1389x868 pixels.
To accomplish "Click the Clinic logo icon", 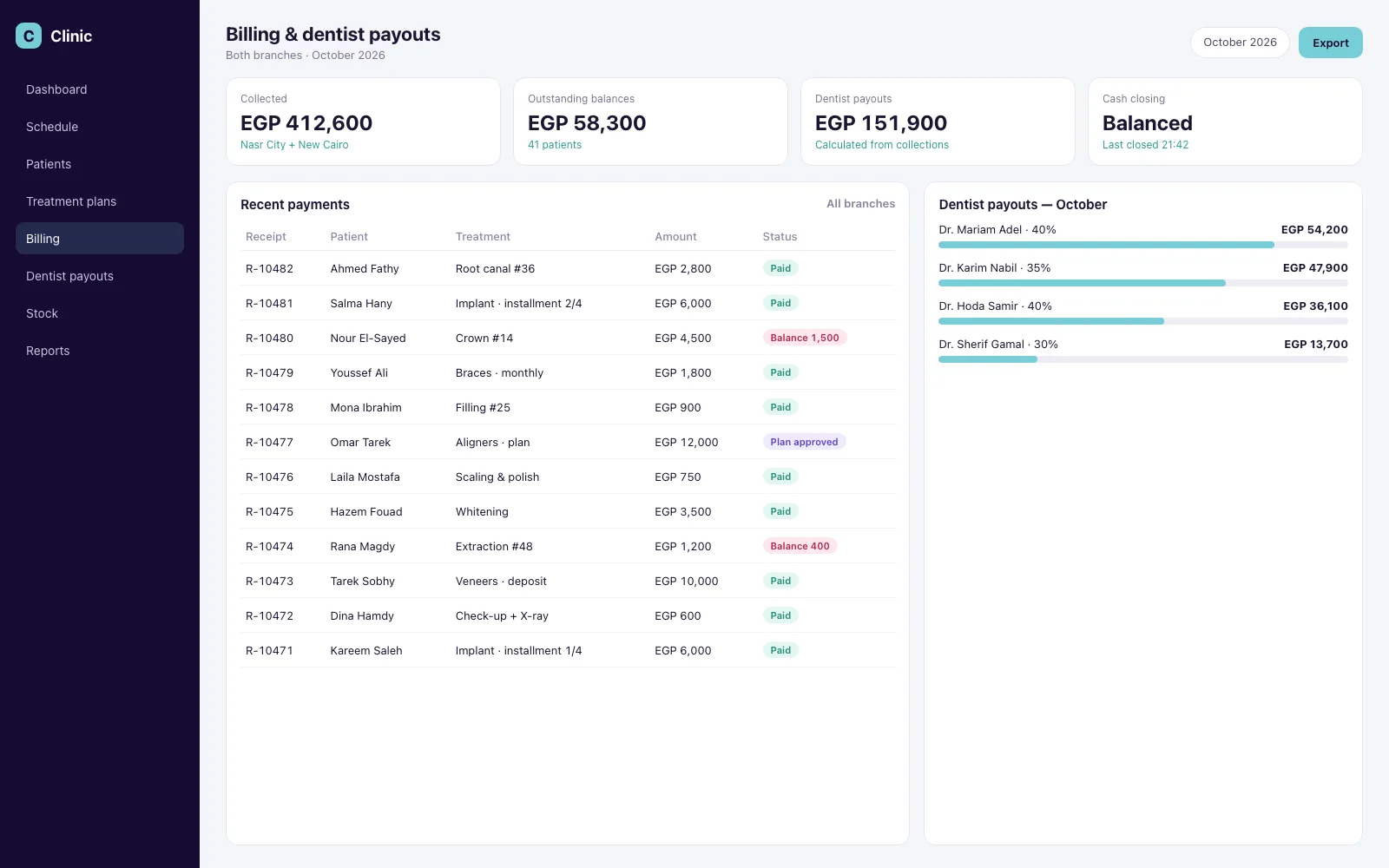I will pyautogui.click(x=29, y=36).
